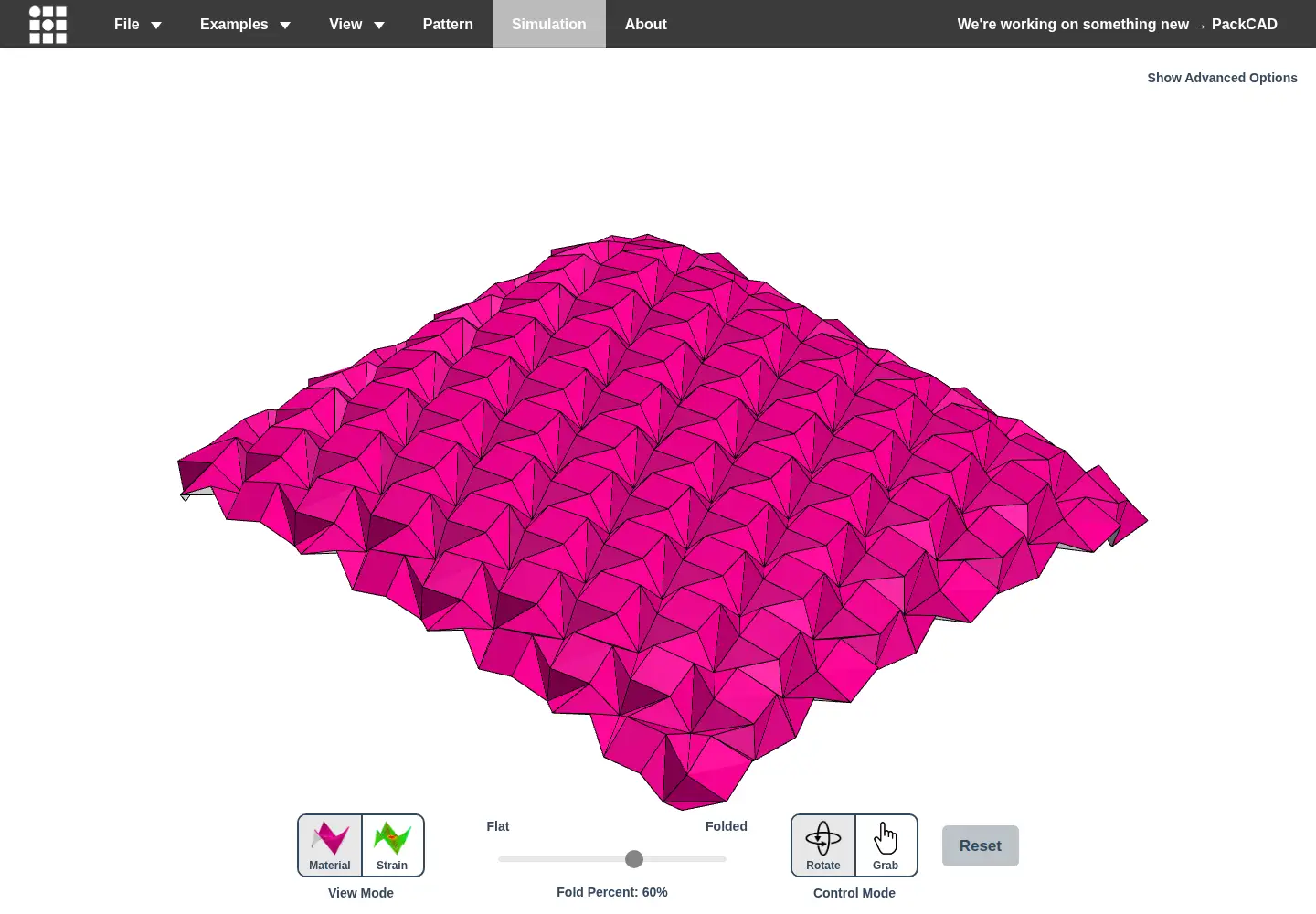Expand the Examples dropdown menu
This screenshot has width=1316, height=914.
tap(245, 25)
